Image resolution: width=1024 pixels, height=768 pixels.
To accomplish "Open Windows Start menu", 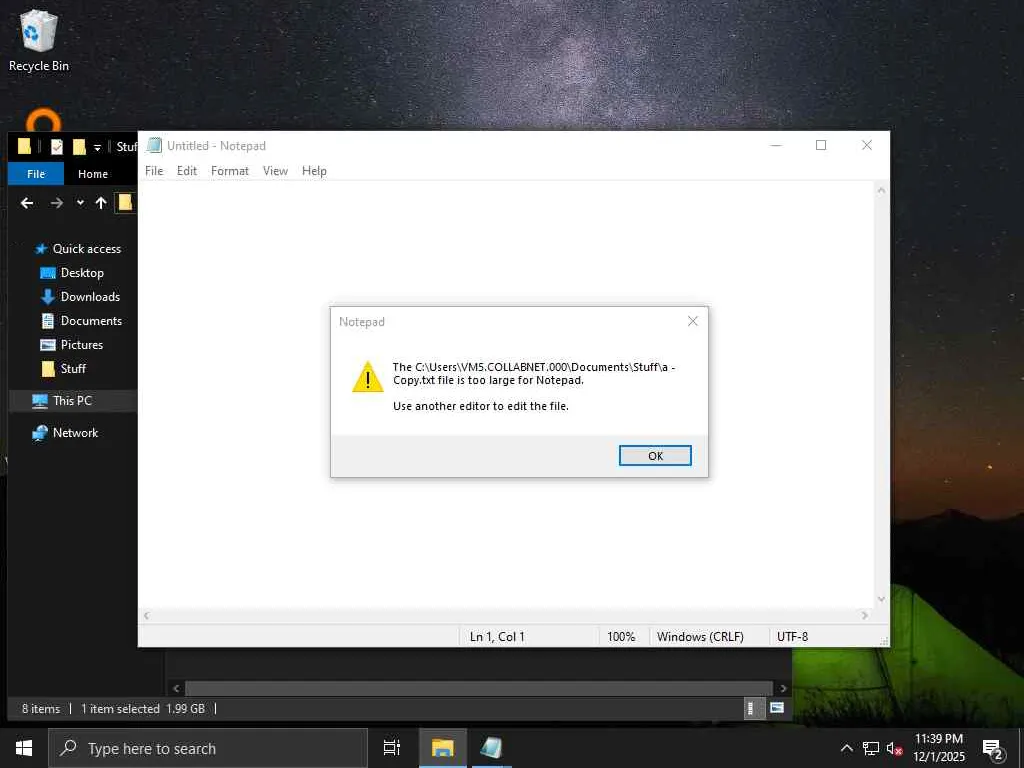I will point(24,748).
